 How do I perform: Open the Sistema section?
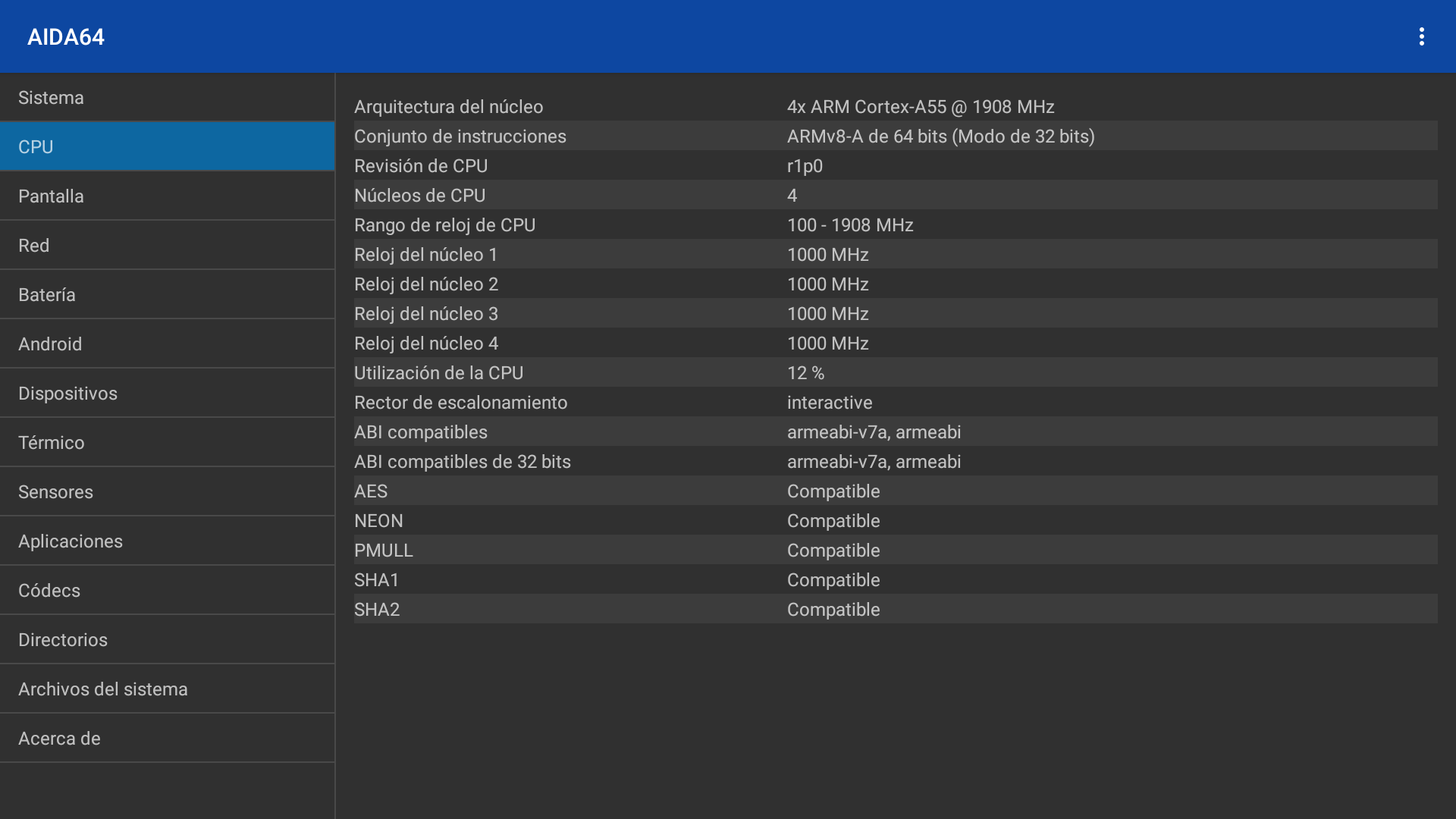click(167, 98)
